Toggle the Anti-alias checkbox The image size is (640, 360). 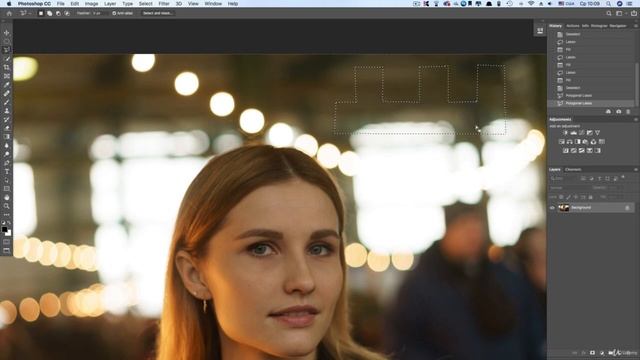tap(114, 13)
